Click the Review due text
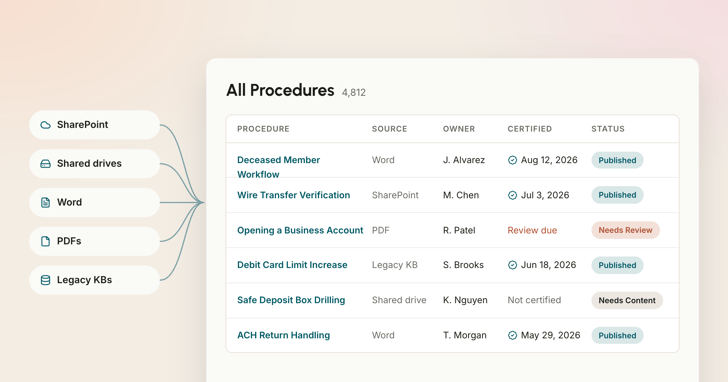 point(532,230)
